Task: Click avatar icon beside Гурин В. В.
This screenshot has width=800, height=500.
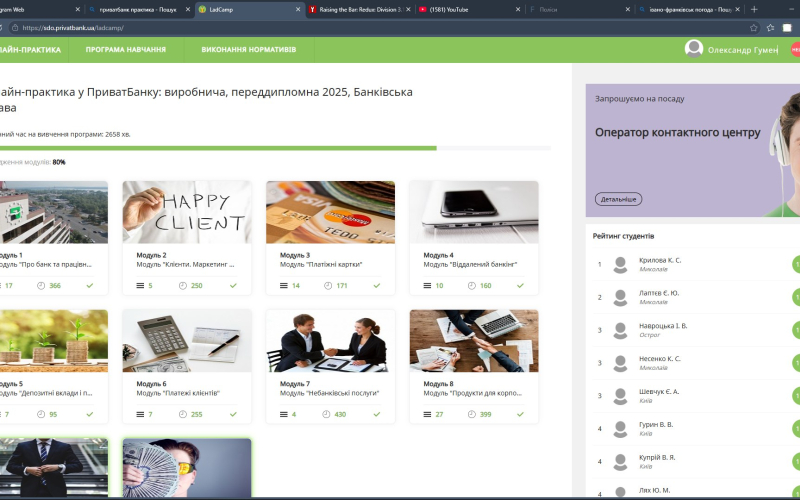Action: click(620, 429)
